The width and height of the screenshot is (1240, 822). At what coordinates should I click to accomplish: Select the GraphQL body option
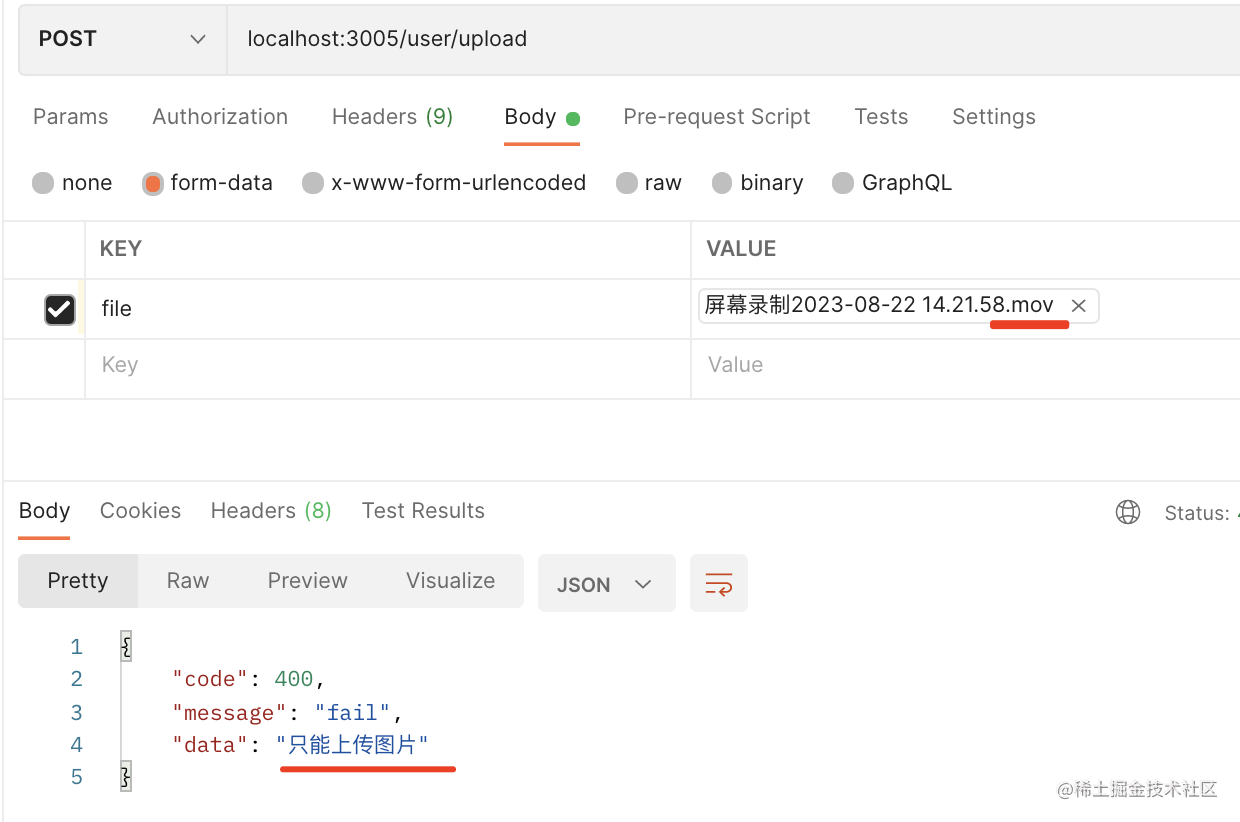click(x=843, y=183)
